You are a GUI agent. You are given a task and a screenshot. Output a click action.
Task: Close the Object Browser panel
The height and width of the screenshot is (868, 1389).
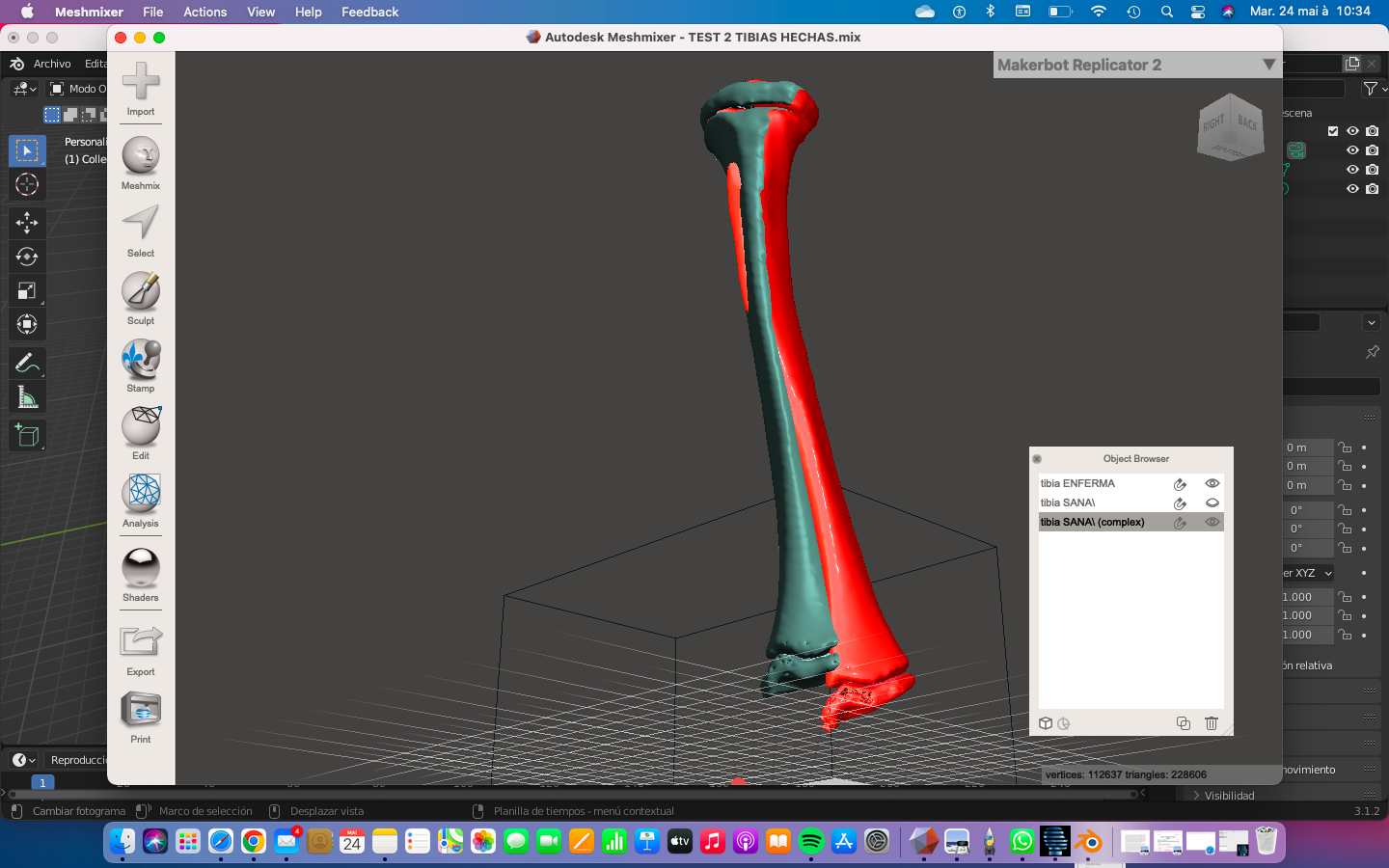pos(1037,459)
